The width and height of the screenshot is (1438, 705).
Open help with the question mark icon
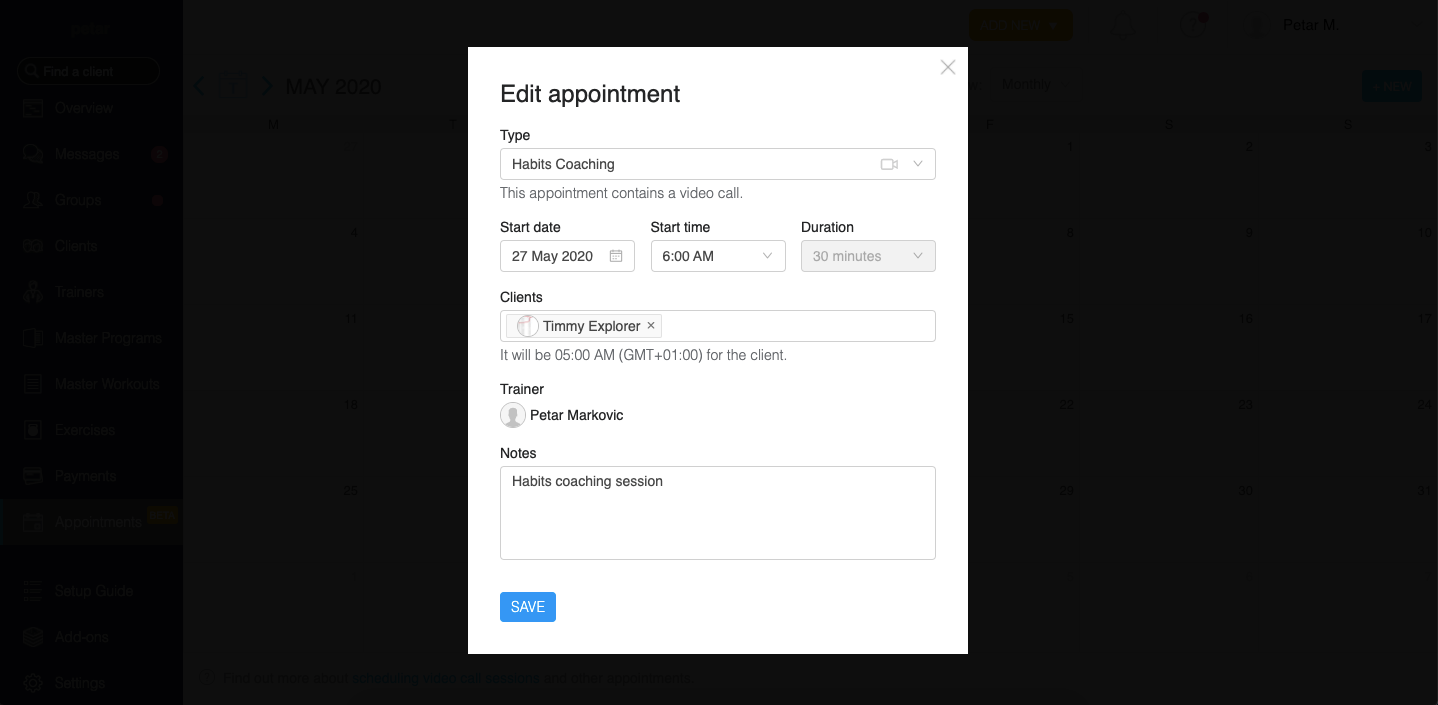1192,25
